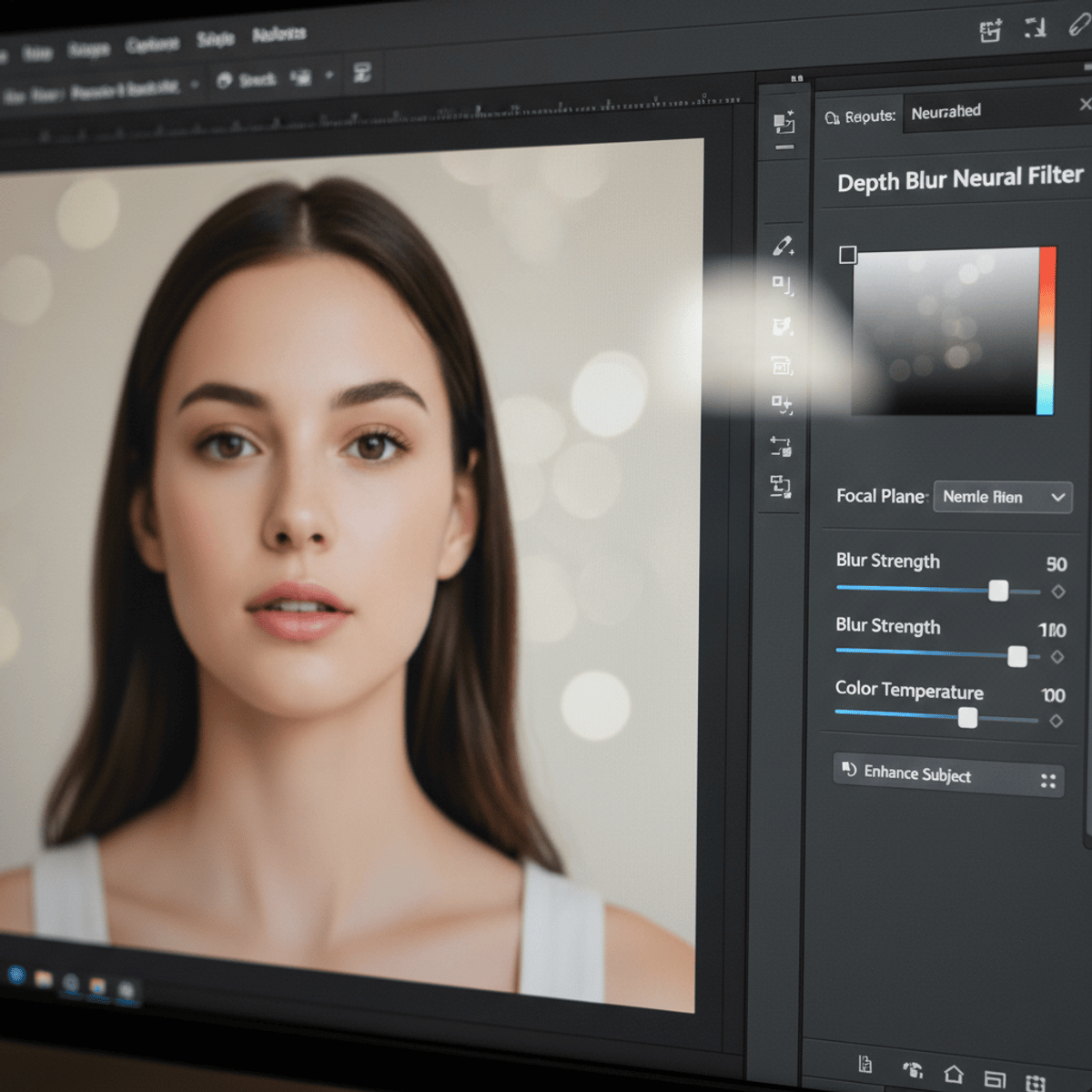Toggle the keyframe diamond beside Color Temperature
Image resolution: width=1092 pixels, height=1092 pixels.
point(1056,721)
